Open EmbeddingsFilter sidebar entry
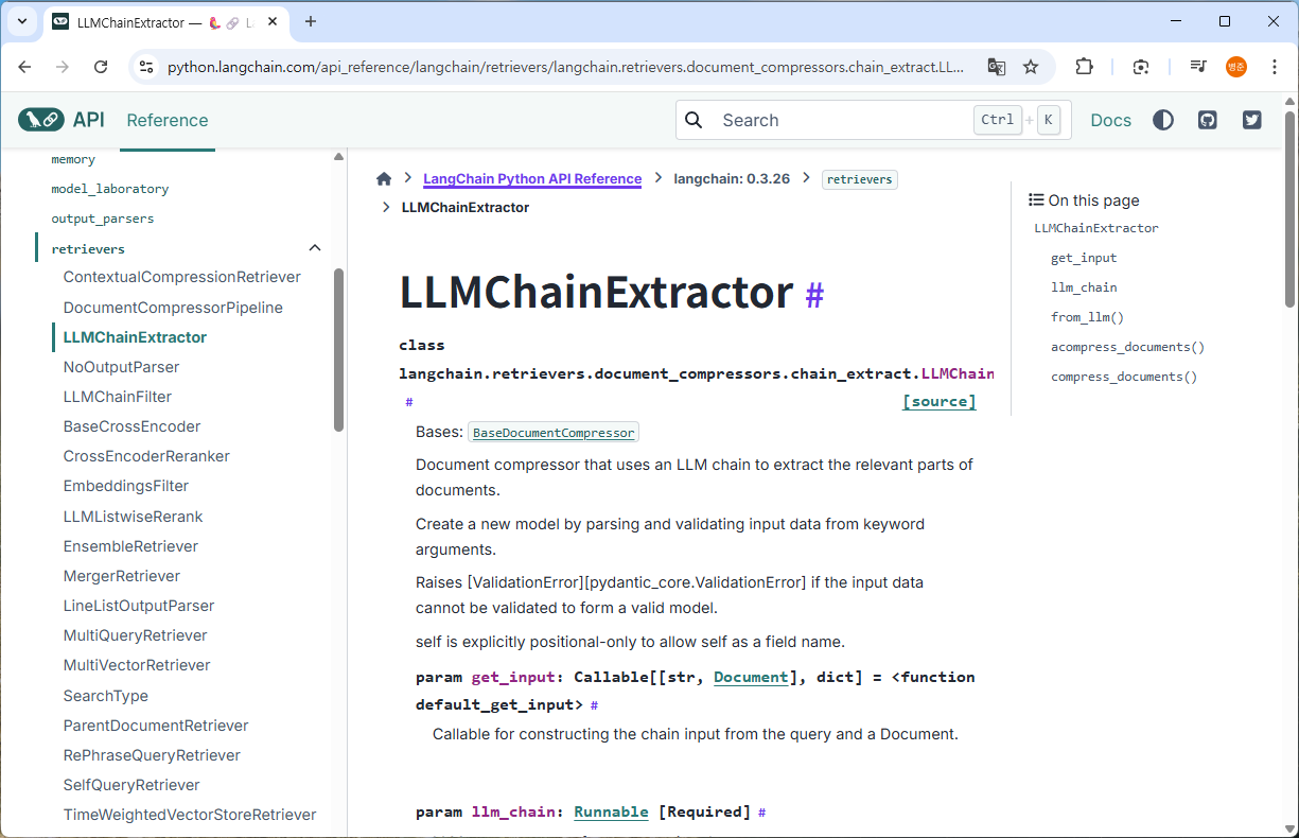 point(126,486)
